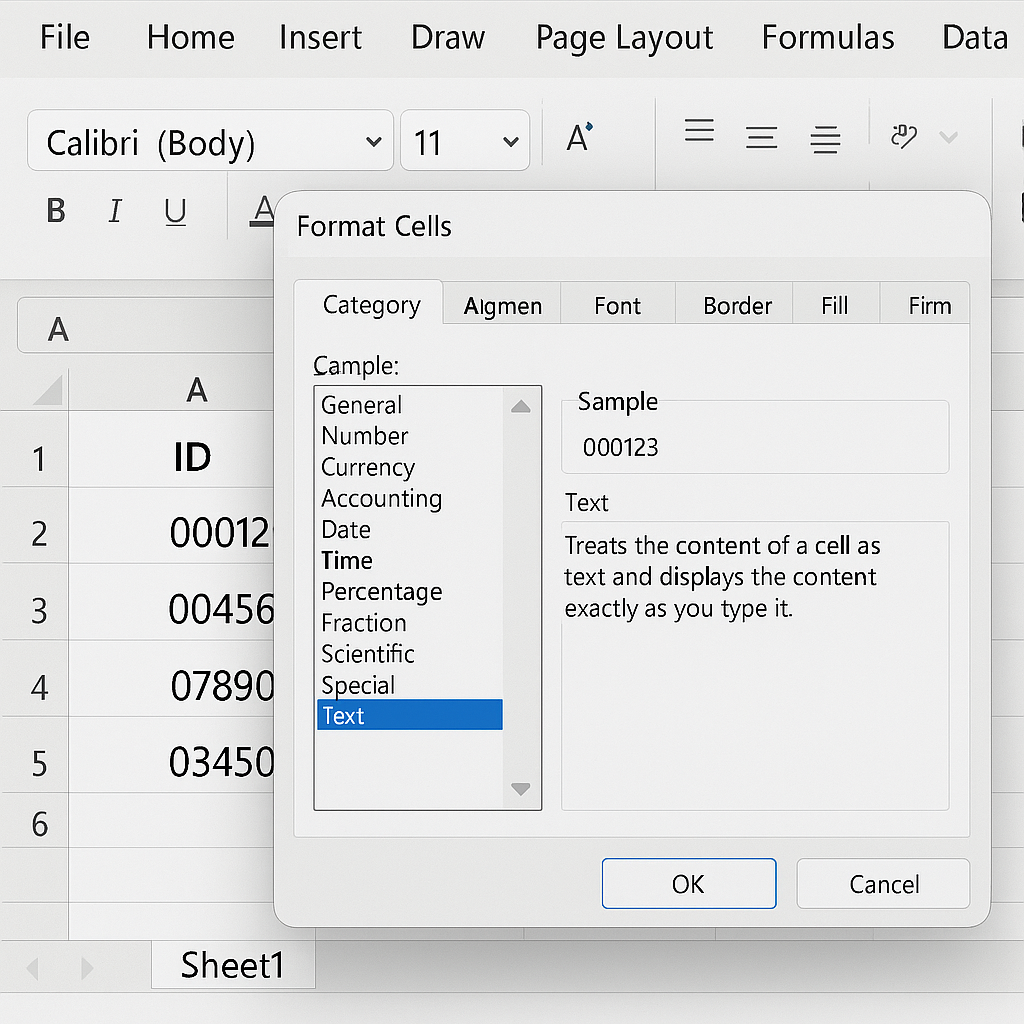Select Currency in the category list
Screen dimensions: 1024x1024
[x=368, y=467]
